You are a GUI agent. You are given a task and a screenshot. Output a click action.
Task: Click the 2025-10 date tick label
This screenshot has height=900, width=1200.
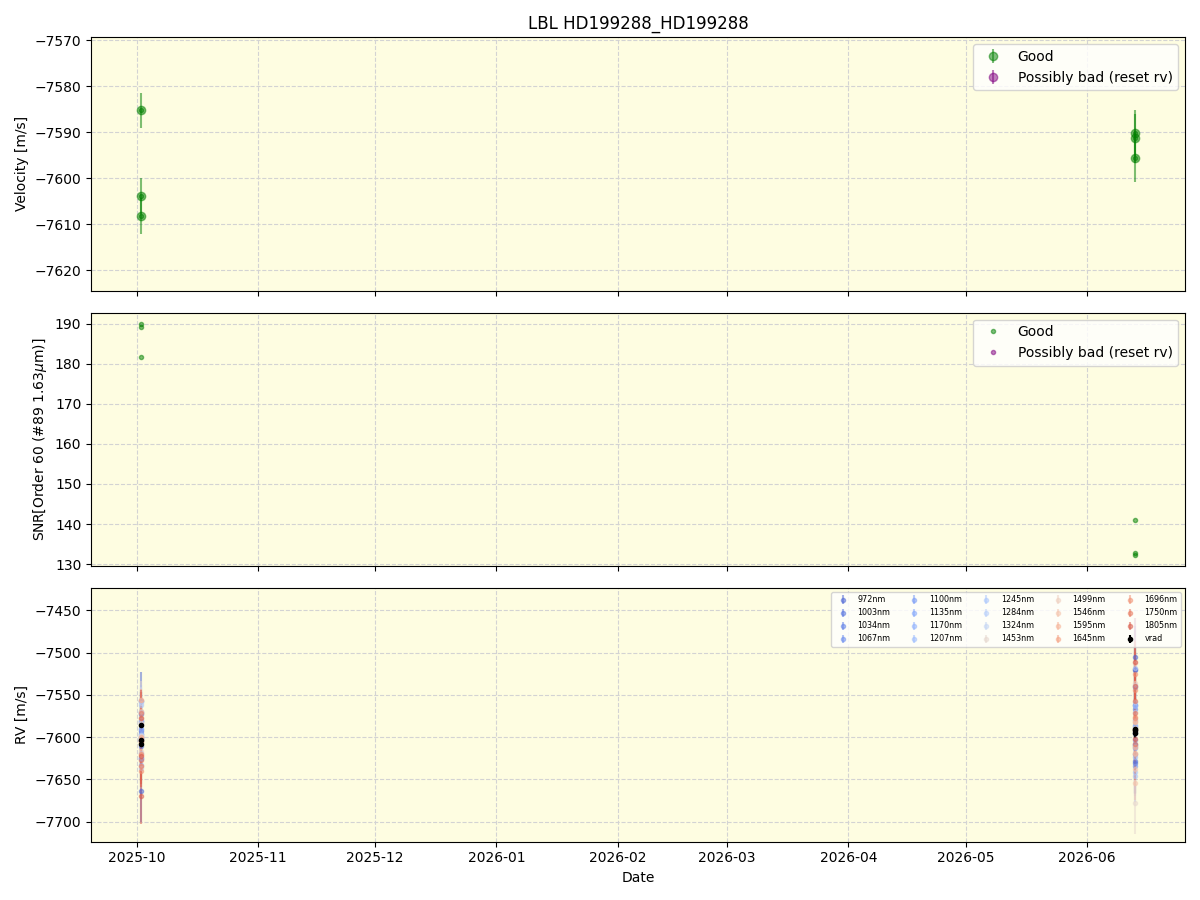(138, 858)
